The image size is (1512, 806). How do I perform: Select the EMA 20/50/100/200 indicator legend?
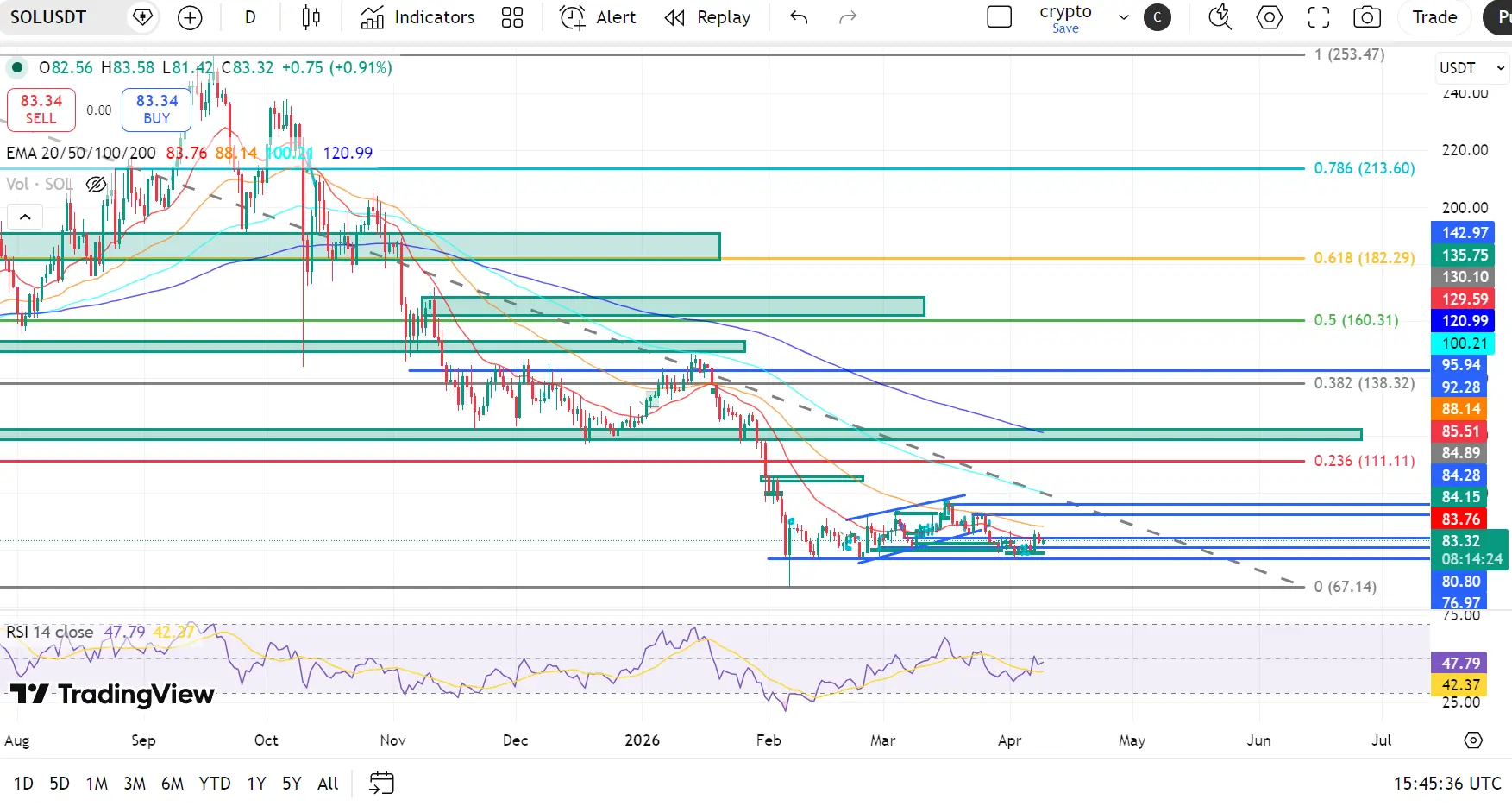[x=81, y=153]
